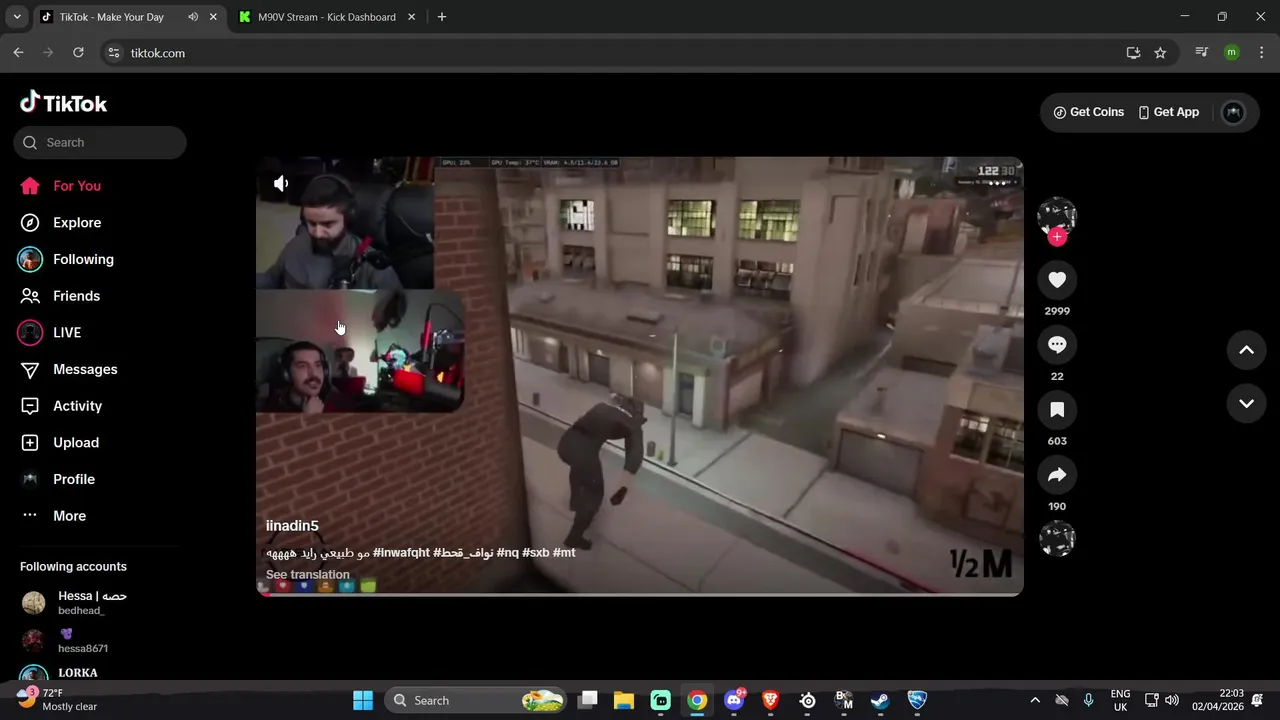Select the TikTok - Make Your Day tab

(112, 17)
